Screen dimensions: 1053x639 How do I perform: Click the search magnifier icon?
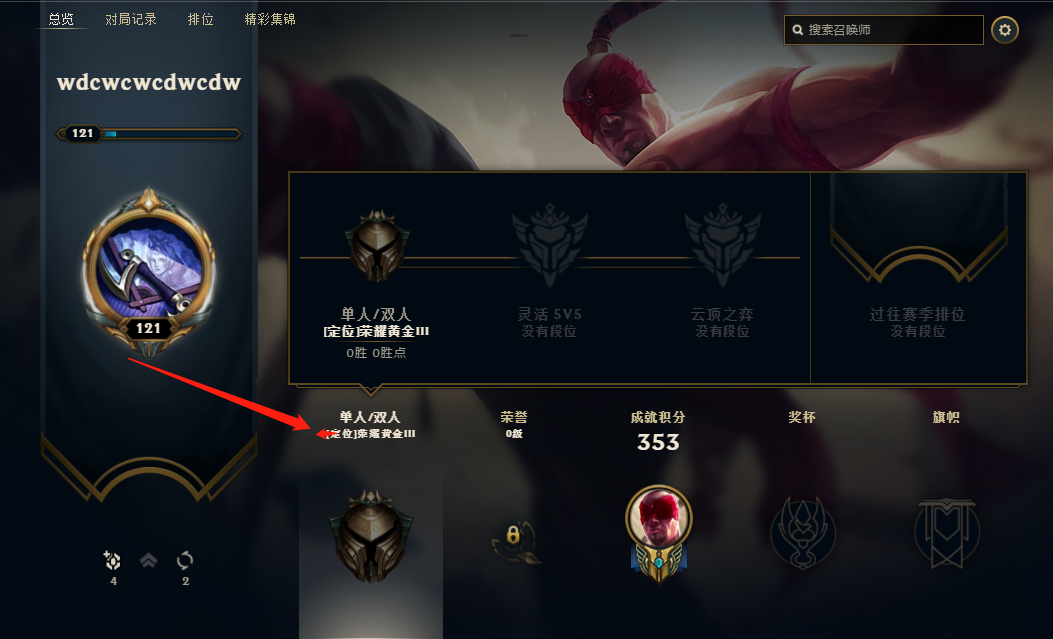pyautogui.click(x=797, y=30)
